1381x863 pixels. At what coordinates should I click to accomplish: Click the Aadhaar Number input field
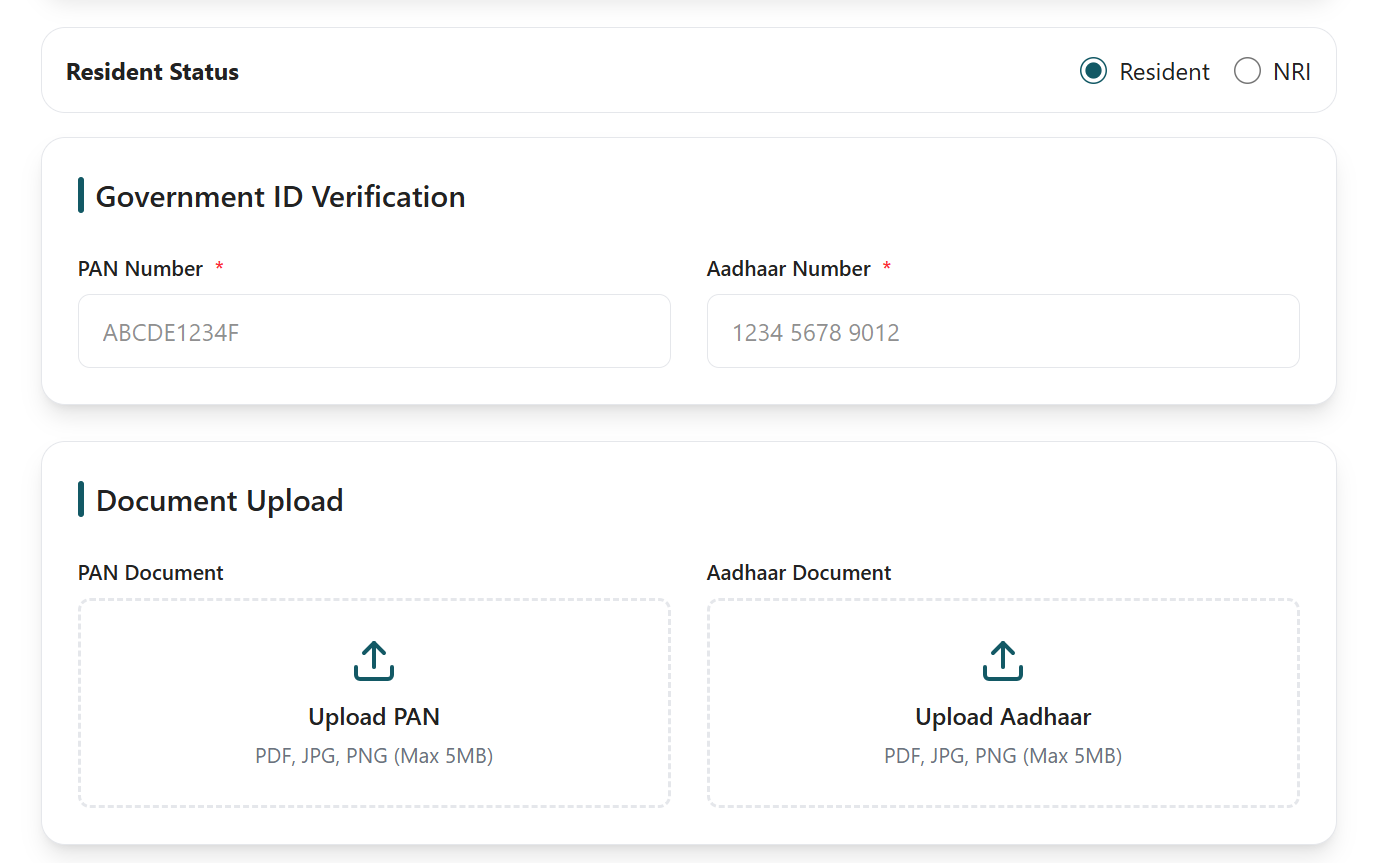coord(1003,331)
